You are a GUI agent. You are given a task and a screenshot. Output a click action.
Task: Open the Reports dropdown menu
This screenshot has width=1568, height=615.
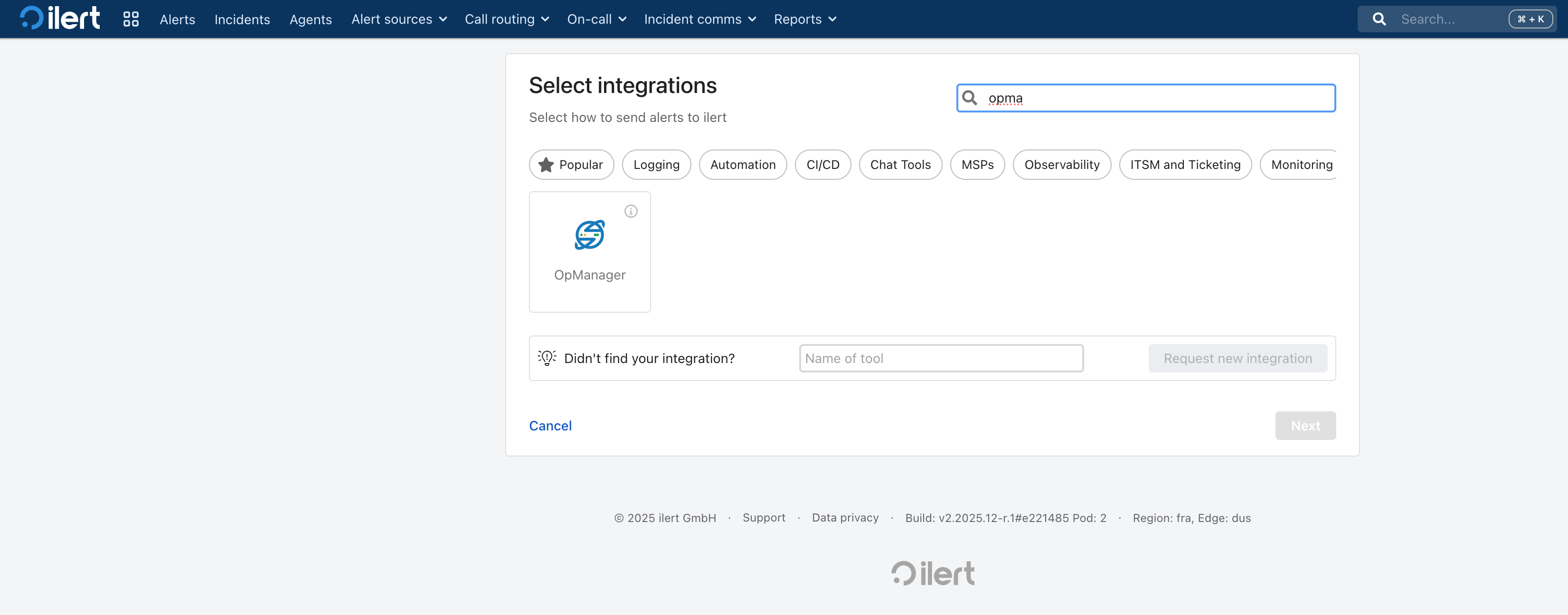(805, 19)
